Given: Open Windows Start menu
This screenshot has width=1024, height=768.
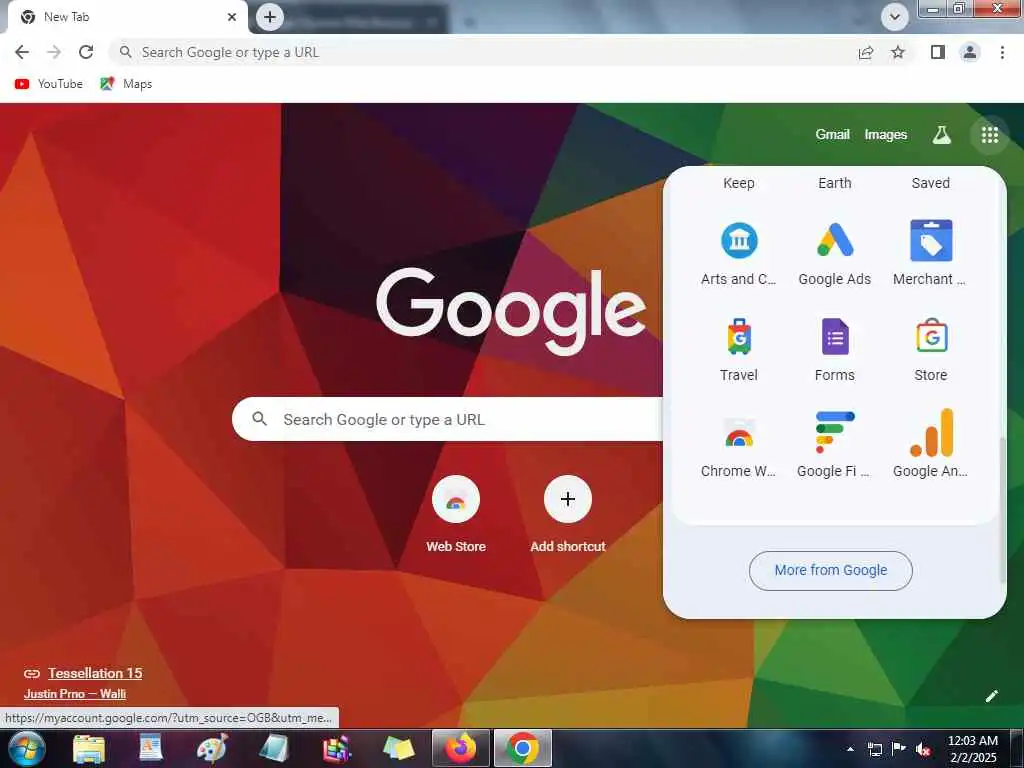Looking at the screenshot, I should [x=26, y=748].
